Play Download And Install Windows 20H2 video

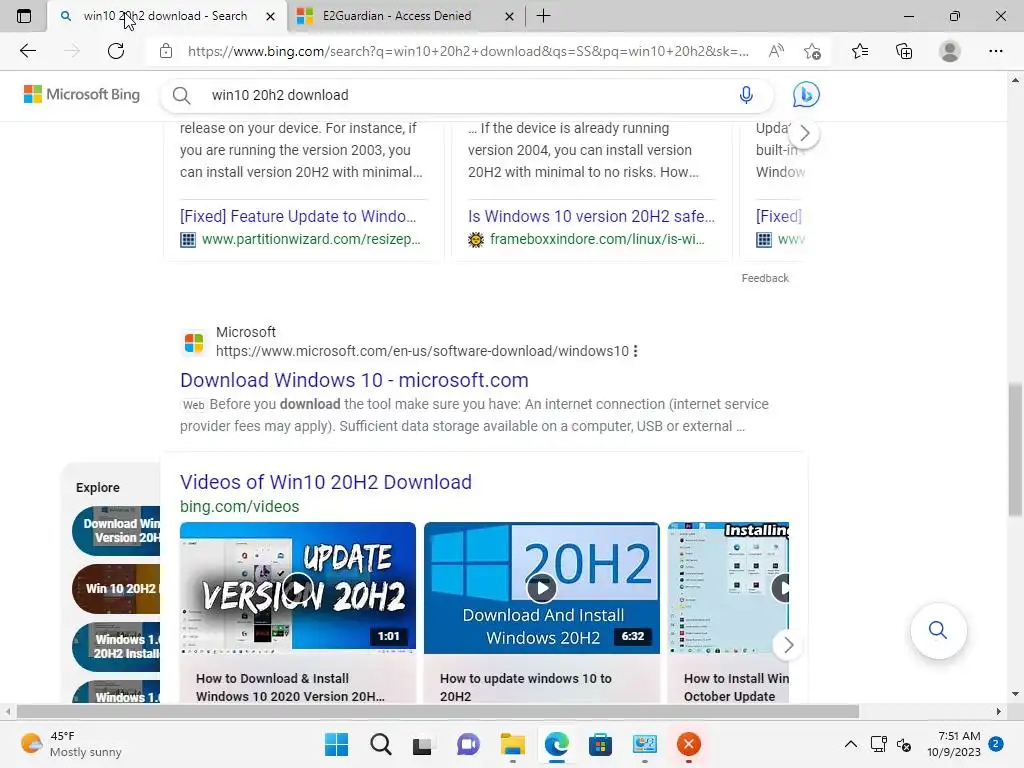coord(541,588)
